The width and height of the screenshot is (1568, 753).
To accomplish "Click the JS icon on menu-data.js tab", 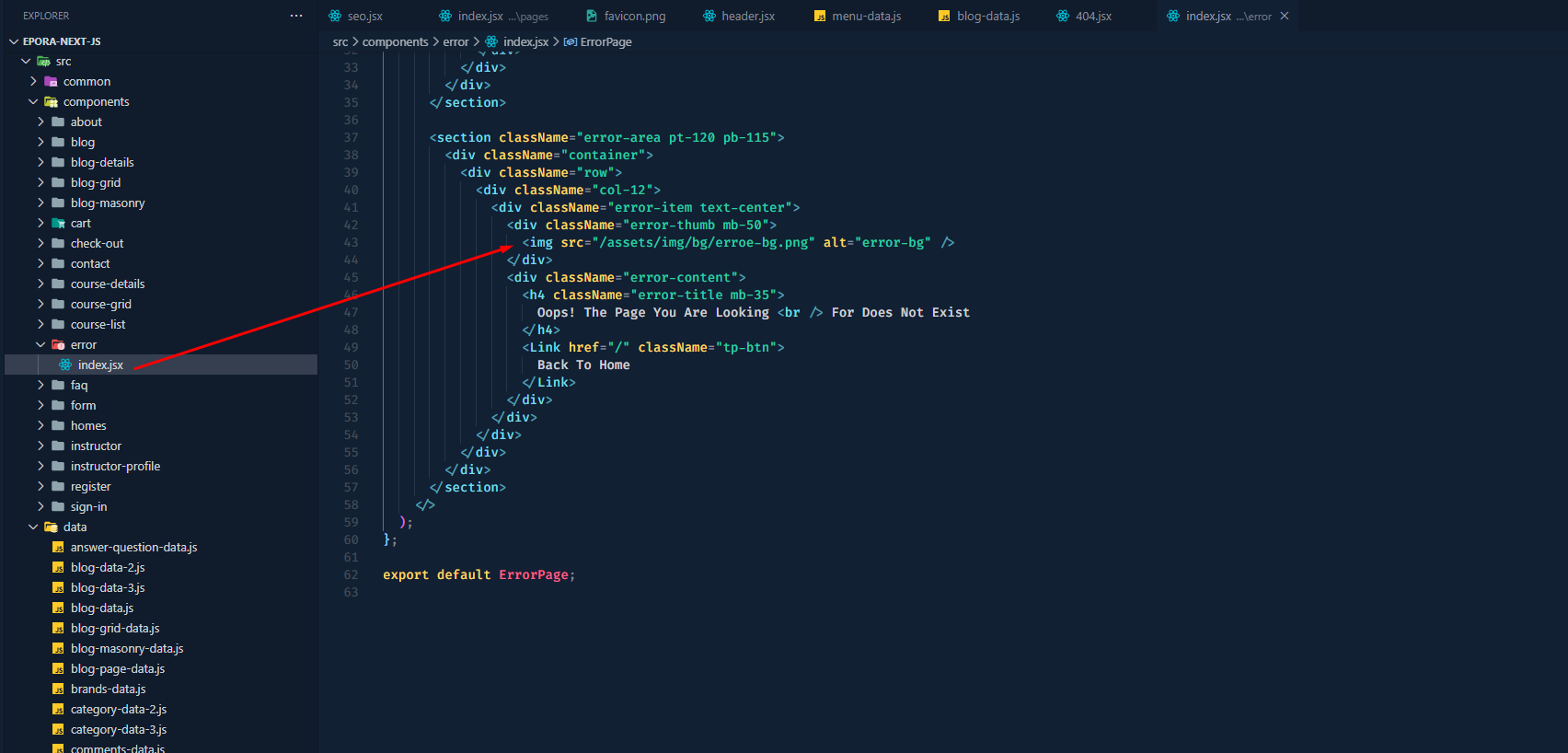I will pos(820,17).
